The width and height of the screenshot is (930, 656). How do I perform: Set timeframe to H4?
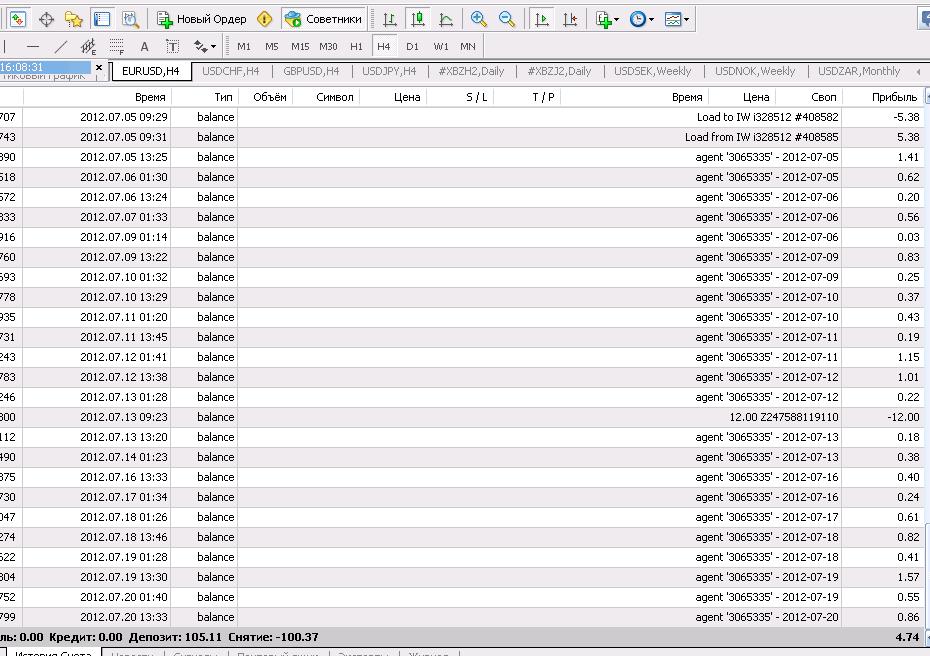[384, 46]
